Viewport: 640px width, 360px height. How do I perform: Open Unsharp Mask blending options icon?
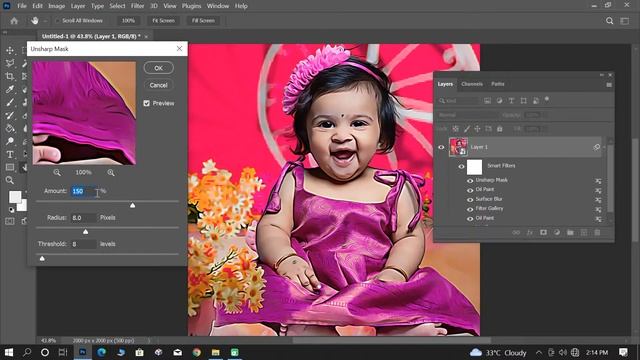tap(598, 181)
